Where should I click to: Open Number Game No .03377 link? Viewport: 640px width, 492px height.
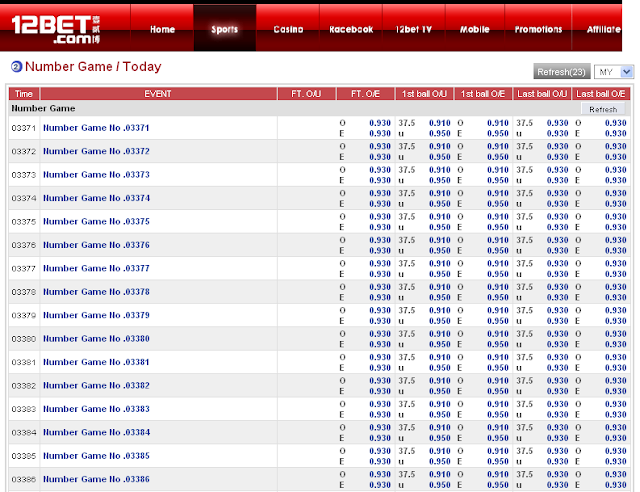coord(96,268)
